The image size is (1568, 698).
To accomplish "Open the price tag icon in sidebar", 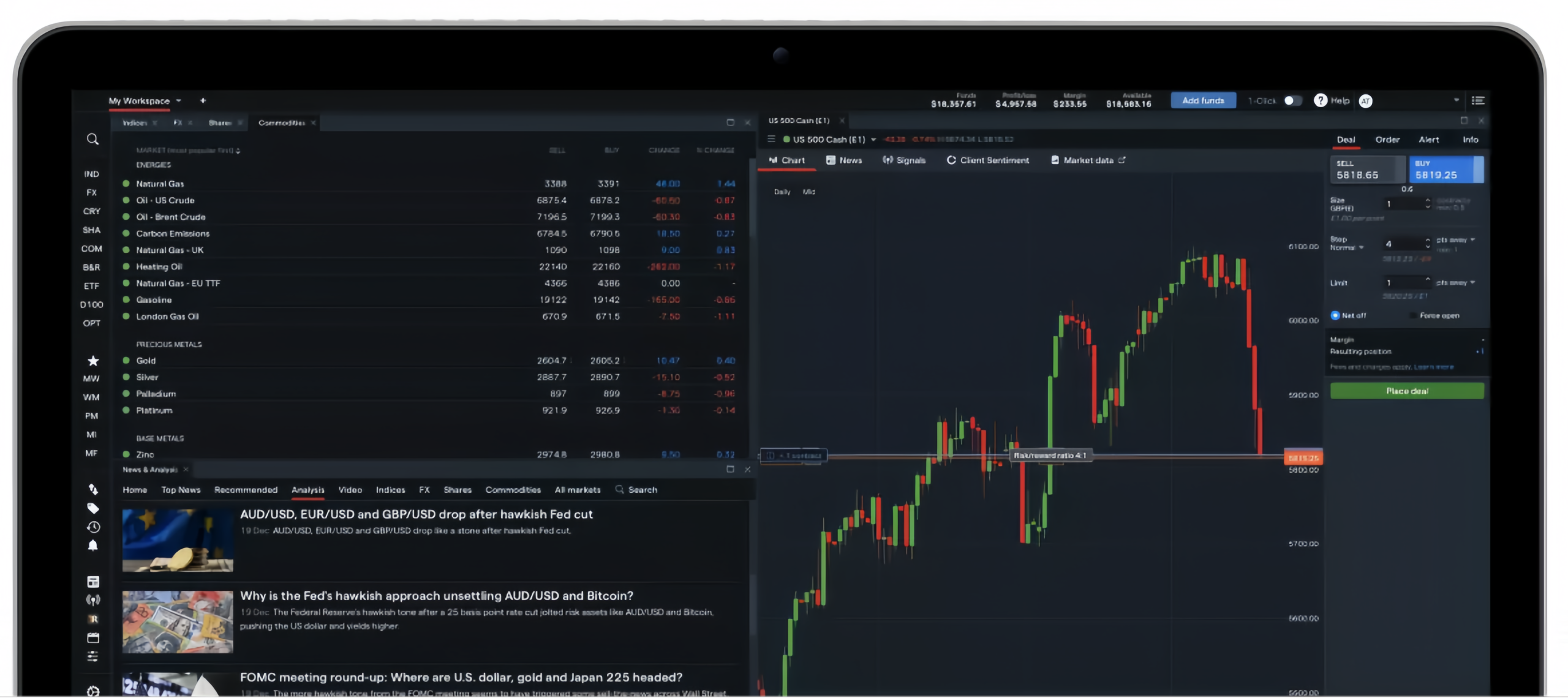I will click(93, 508).
